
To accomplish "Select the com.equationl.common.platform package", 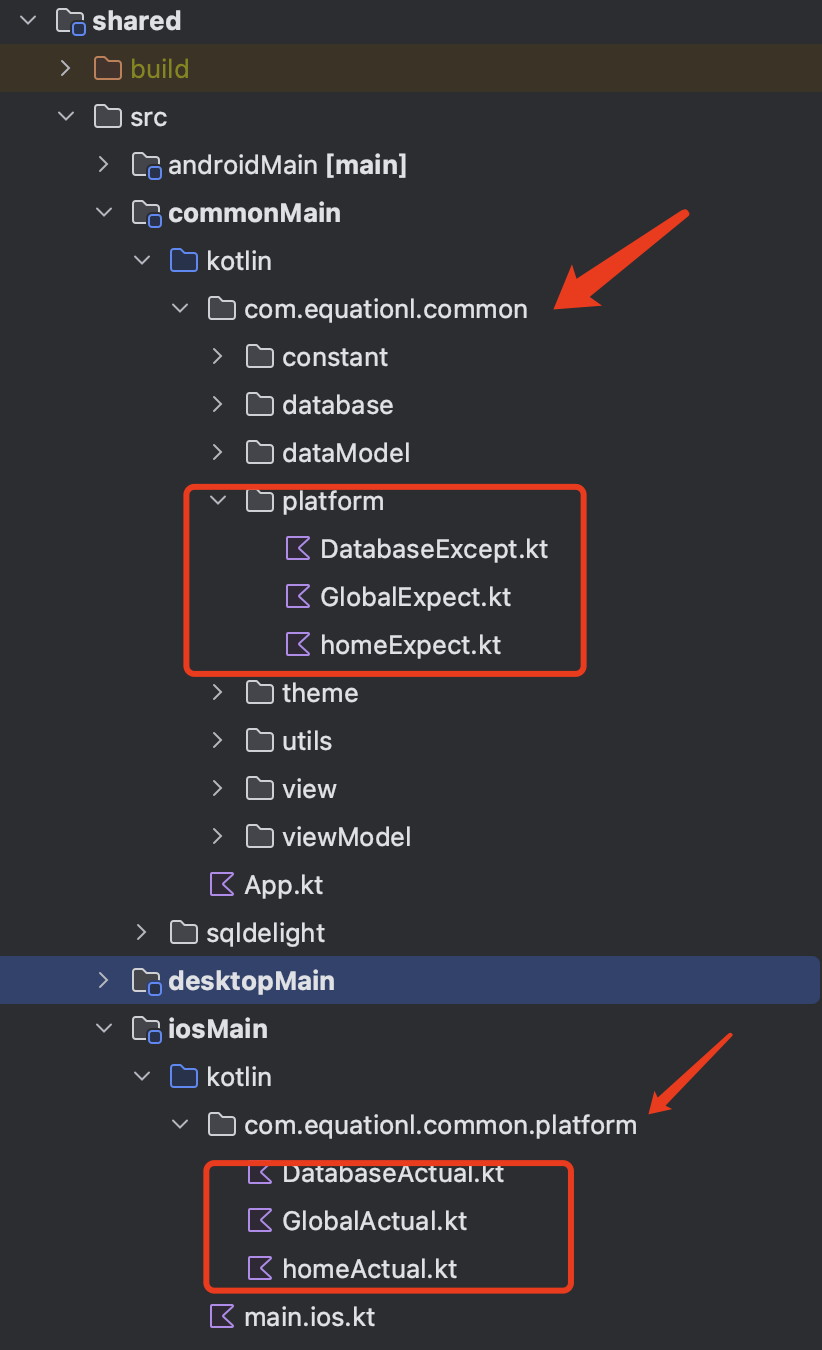I will tap(440, 1125).
